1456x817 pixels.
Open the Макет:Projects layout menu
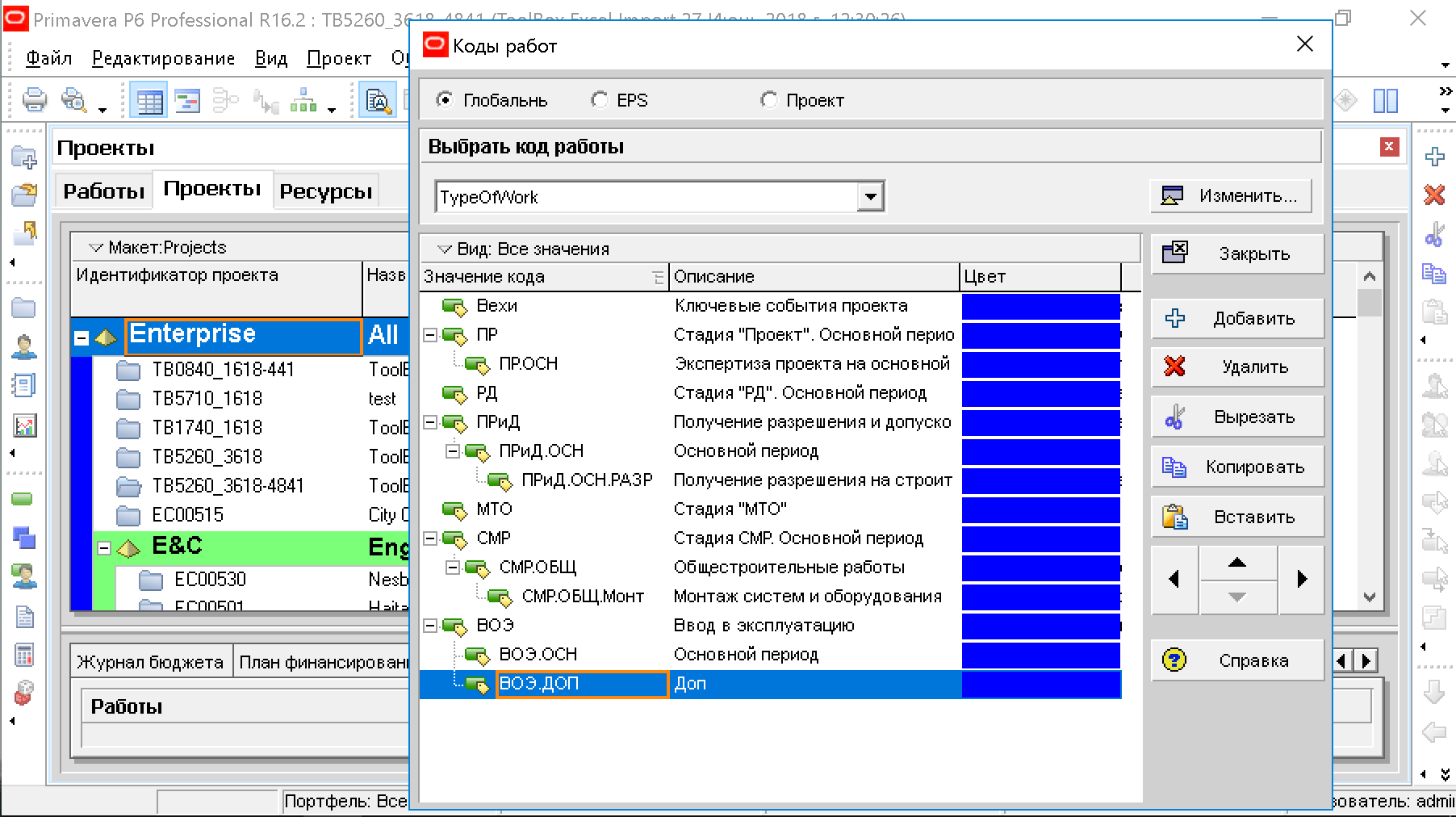pyautogui.click(x=97, y=248)
